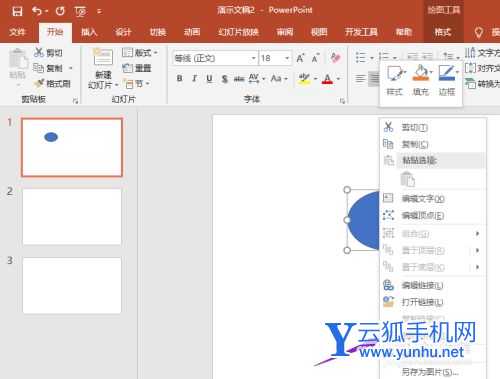
Task: Choose 编辑链接 in context menu
Action: pos(433,285)
